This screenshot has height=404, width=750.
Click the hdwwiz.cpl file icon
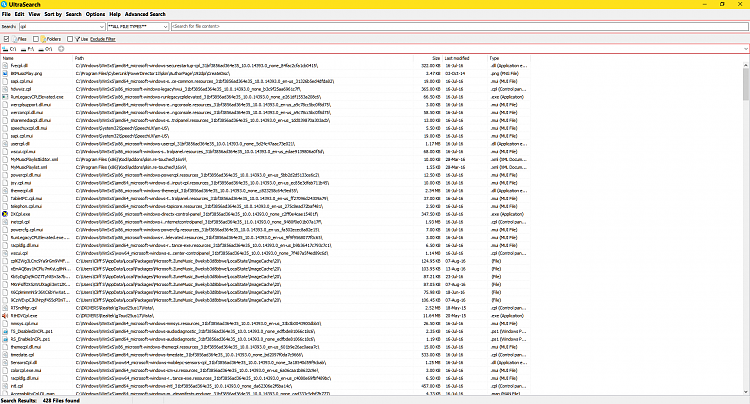pyautogui.click(x=5, y=89)
